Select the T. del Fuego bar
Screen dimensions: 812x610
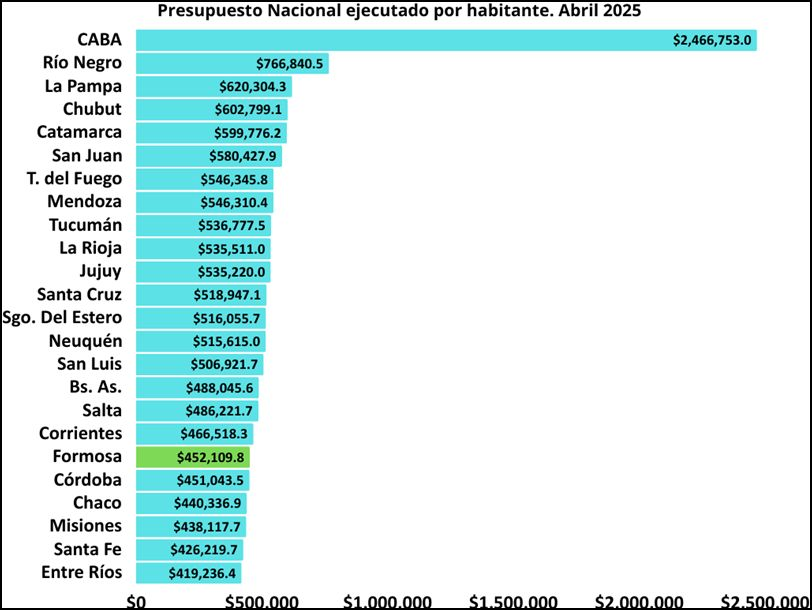205,179
